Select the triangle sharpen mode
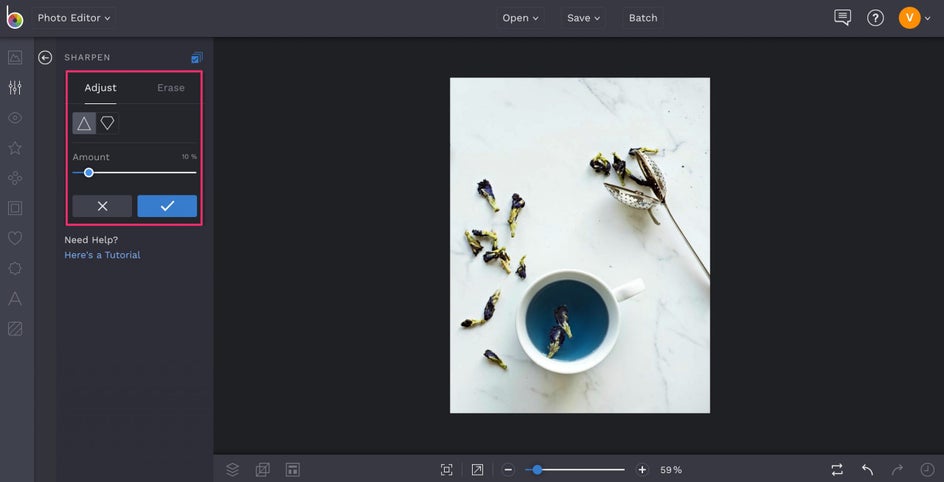This screenshot has height=482, width=944. pos(84,123)
